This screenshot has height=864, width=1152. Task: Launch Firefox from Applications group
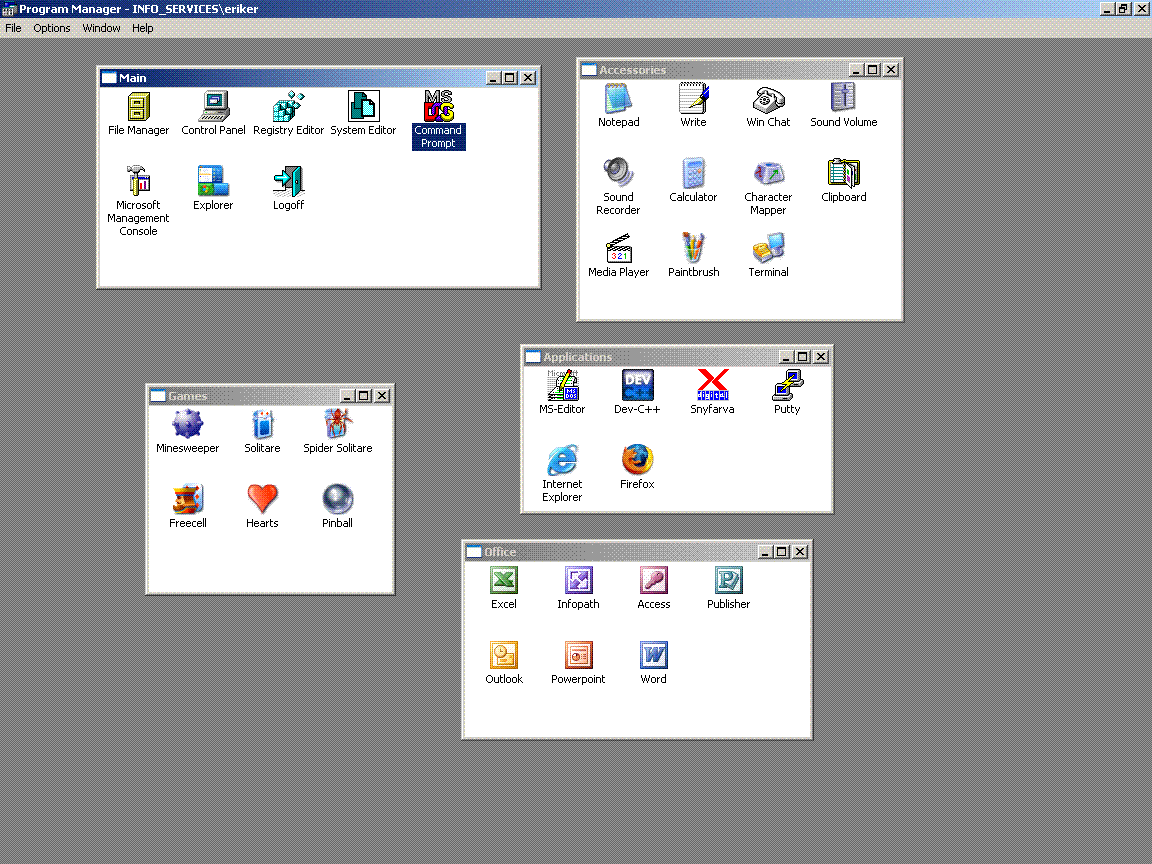coord(637,460)
